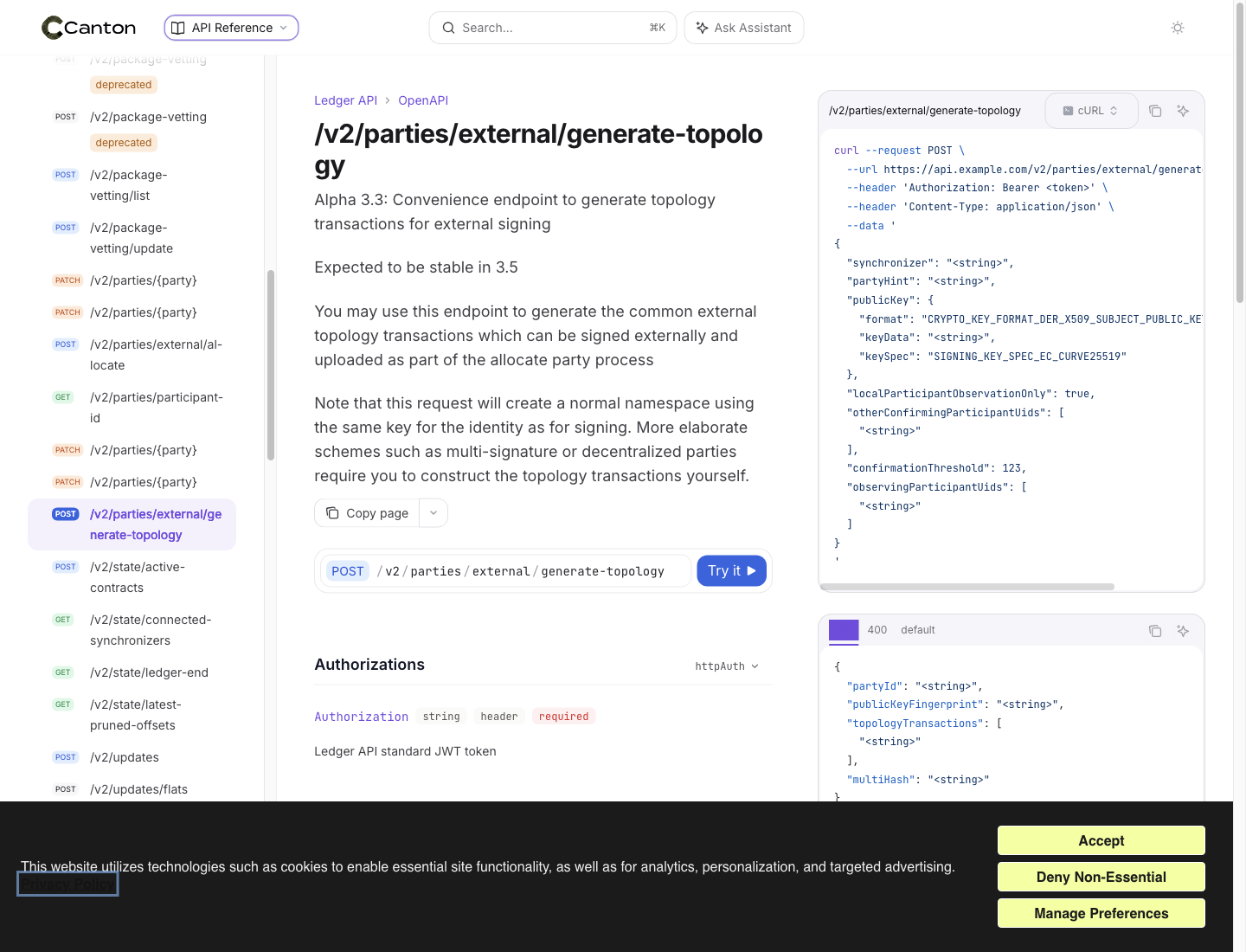The height and width of the screenshot is (952, 1246).
Task: Click the red required badge
Action: pyautogui.click(x=563, y=717)
